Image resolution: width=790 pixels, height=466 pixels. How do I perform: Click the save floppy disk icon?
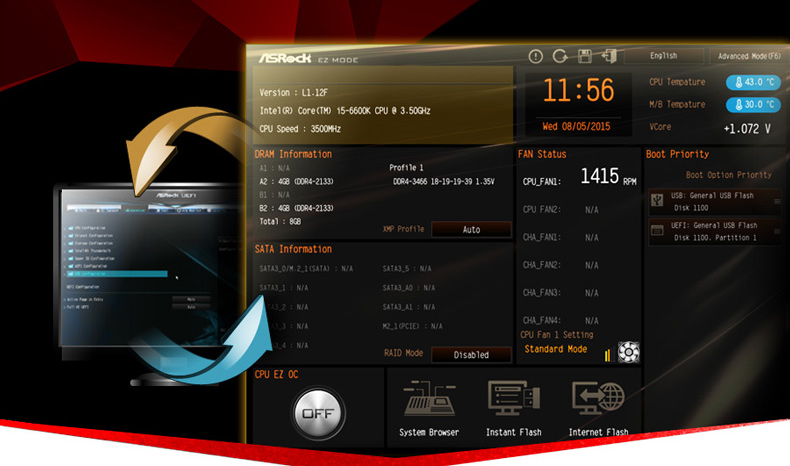pos(585,57)
